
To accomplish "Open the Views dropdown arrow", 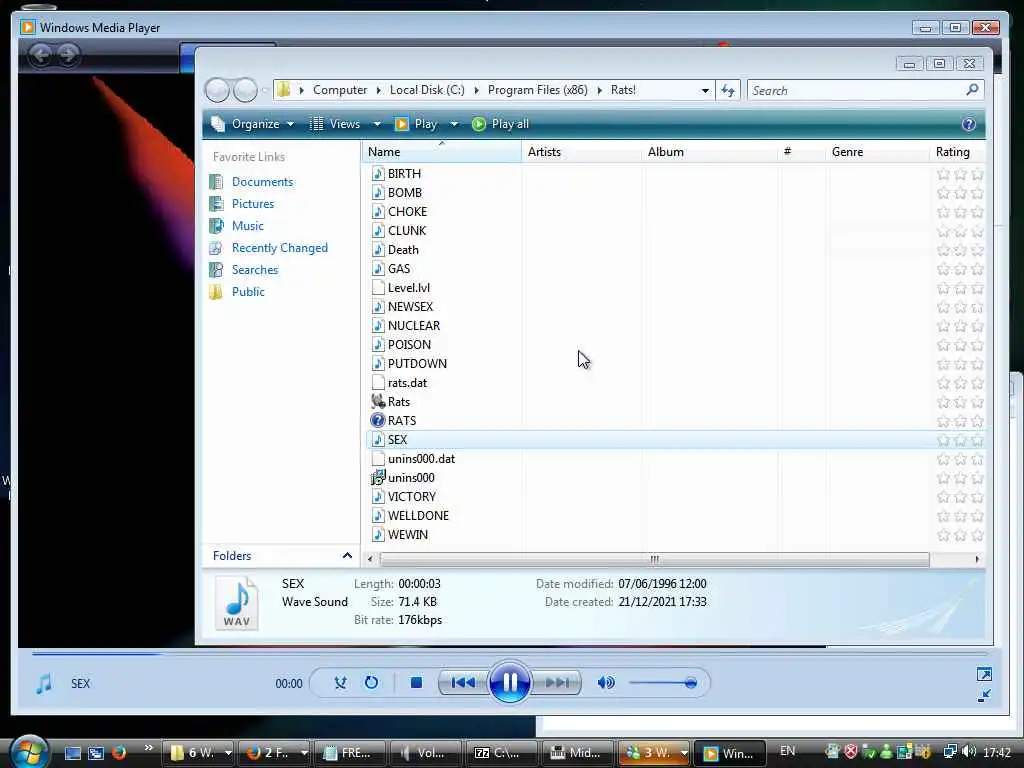I will (x=377, y=124).
